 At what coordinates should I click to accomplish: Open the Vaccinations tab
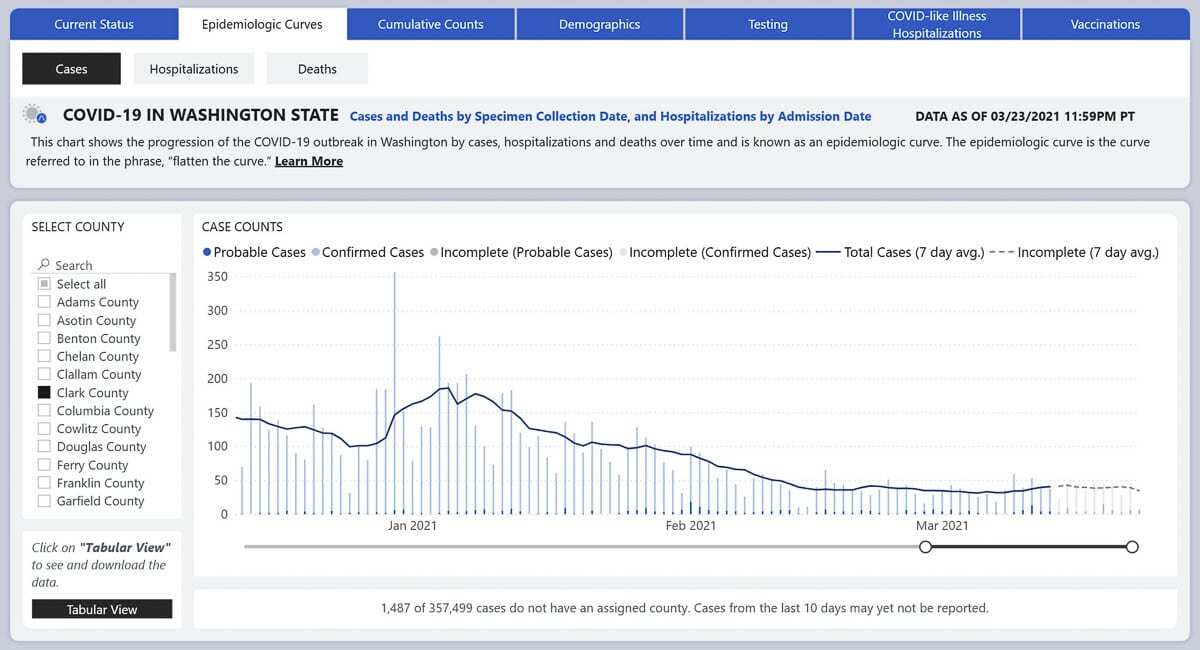click(x=1105, y=24)
